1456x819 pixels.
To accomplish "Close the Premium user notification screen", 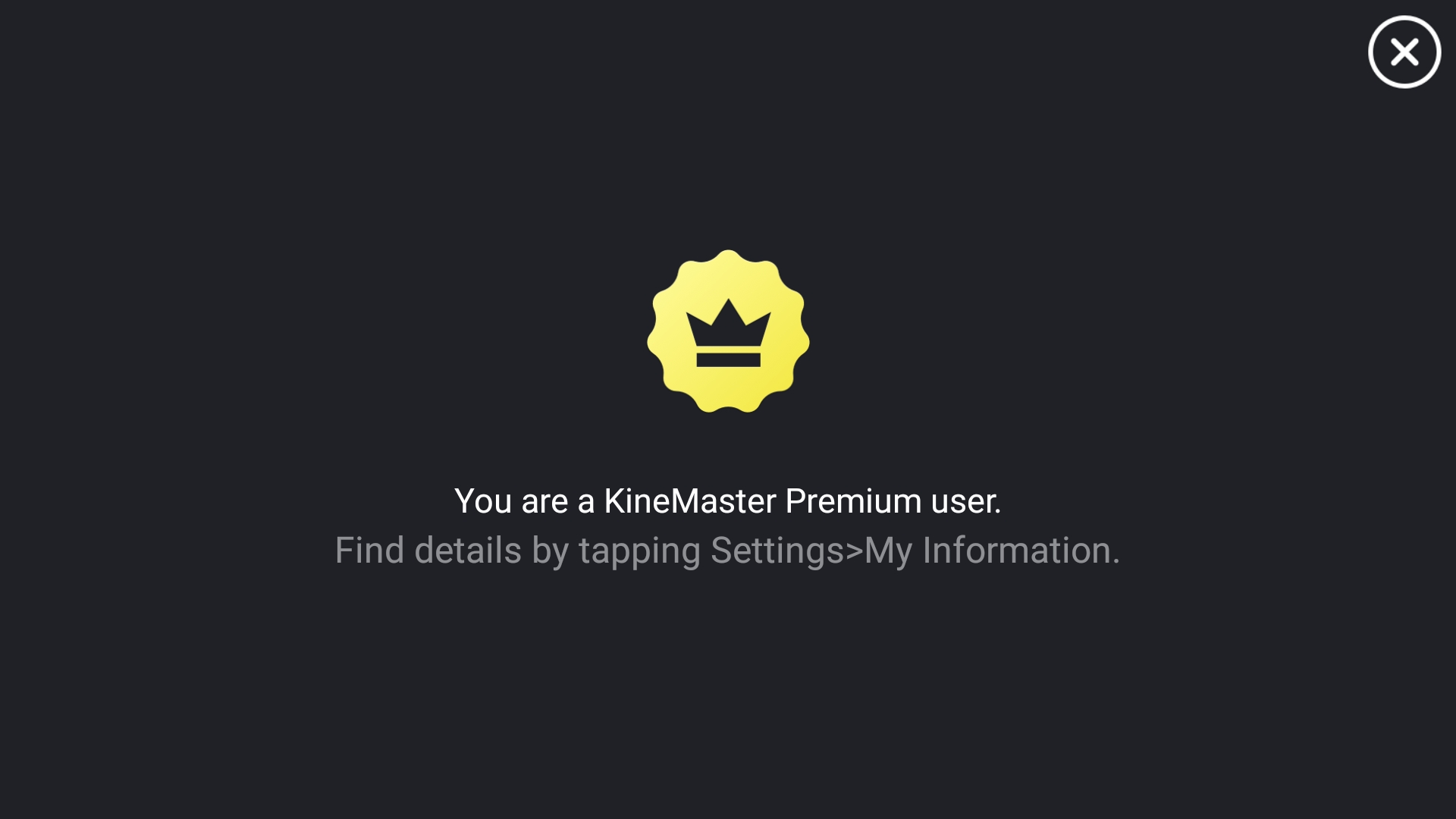I will click(1404, 52).
